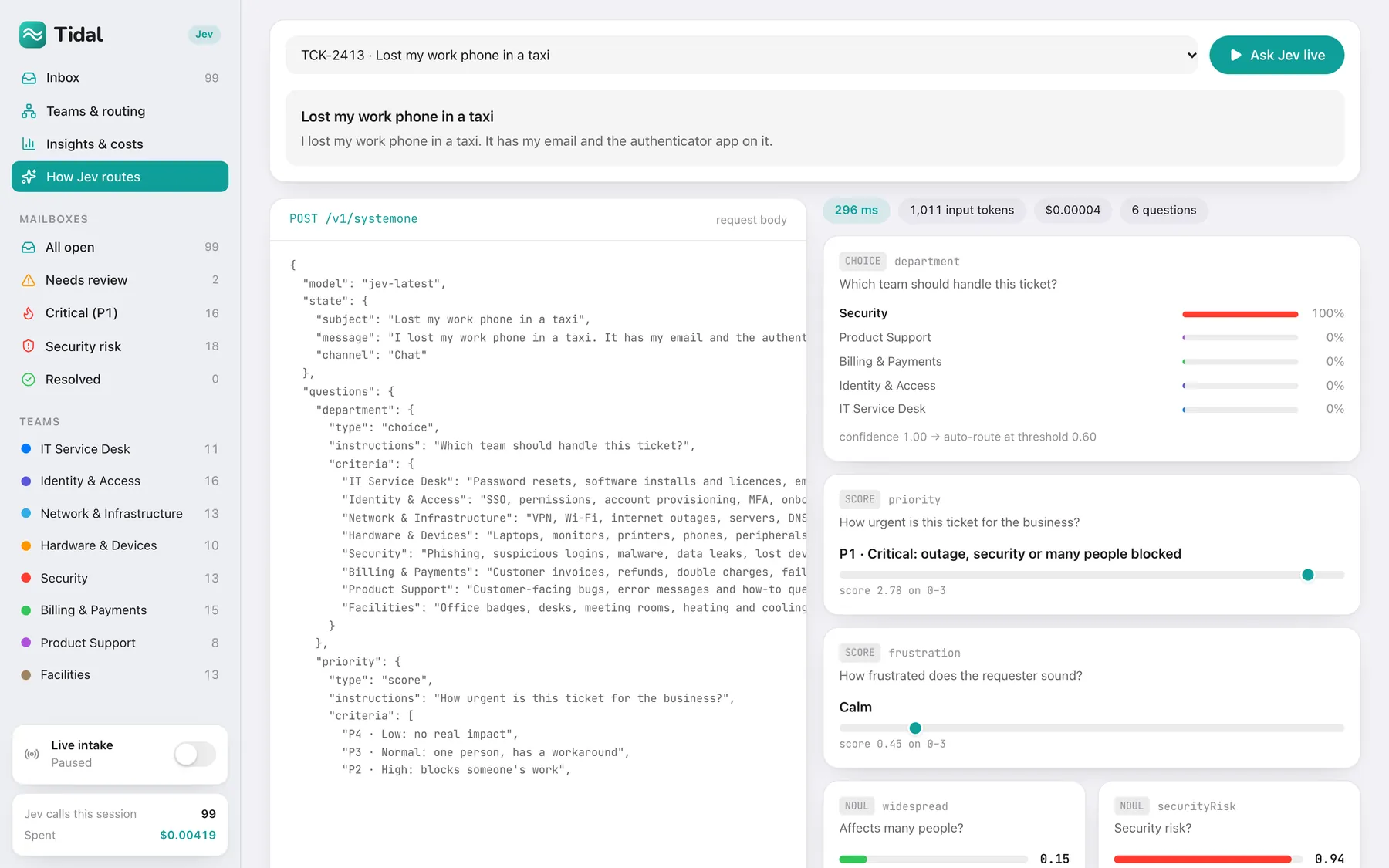Click the 296 ms latency pill
The height and width of the screenshot is (868, 1389).
pyautogui.click(x=857, y=211)
